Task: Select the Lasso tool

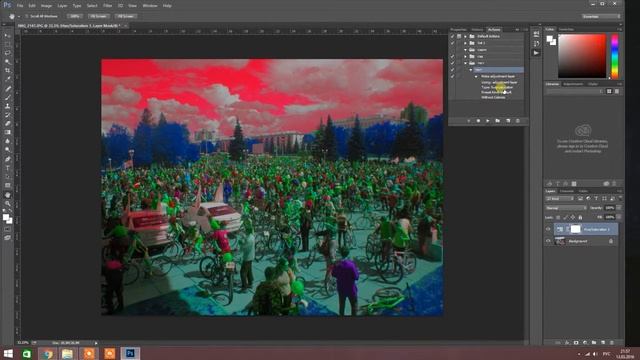Action: pos(7,53)
